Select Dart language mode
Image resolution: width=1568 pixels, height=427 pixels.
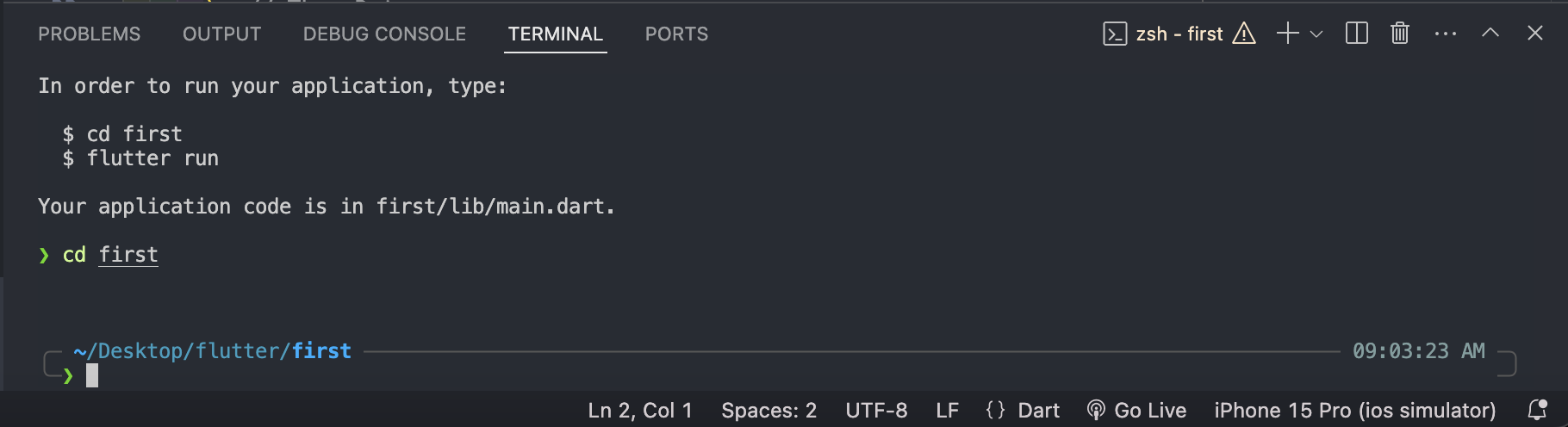coord(1023,410)
